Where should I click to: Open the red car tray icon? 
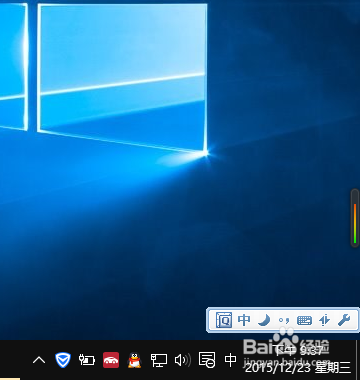(x=111, y=360)
